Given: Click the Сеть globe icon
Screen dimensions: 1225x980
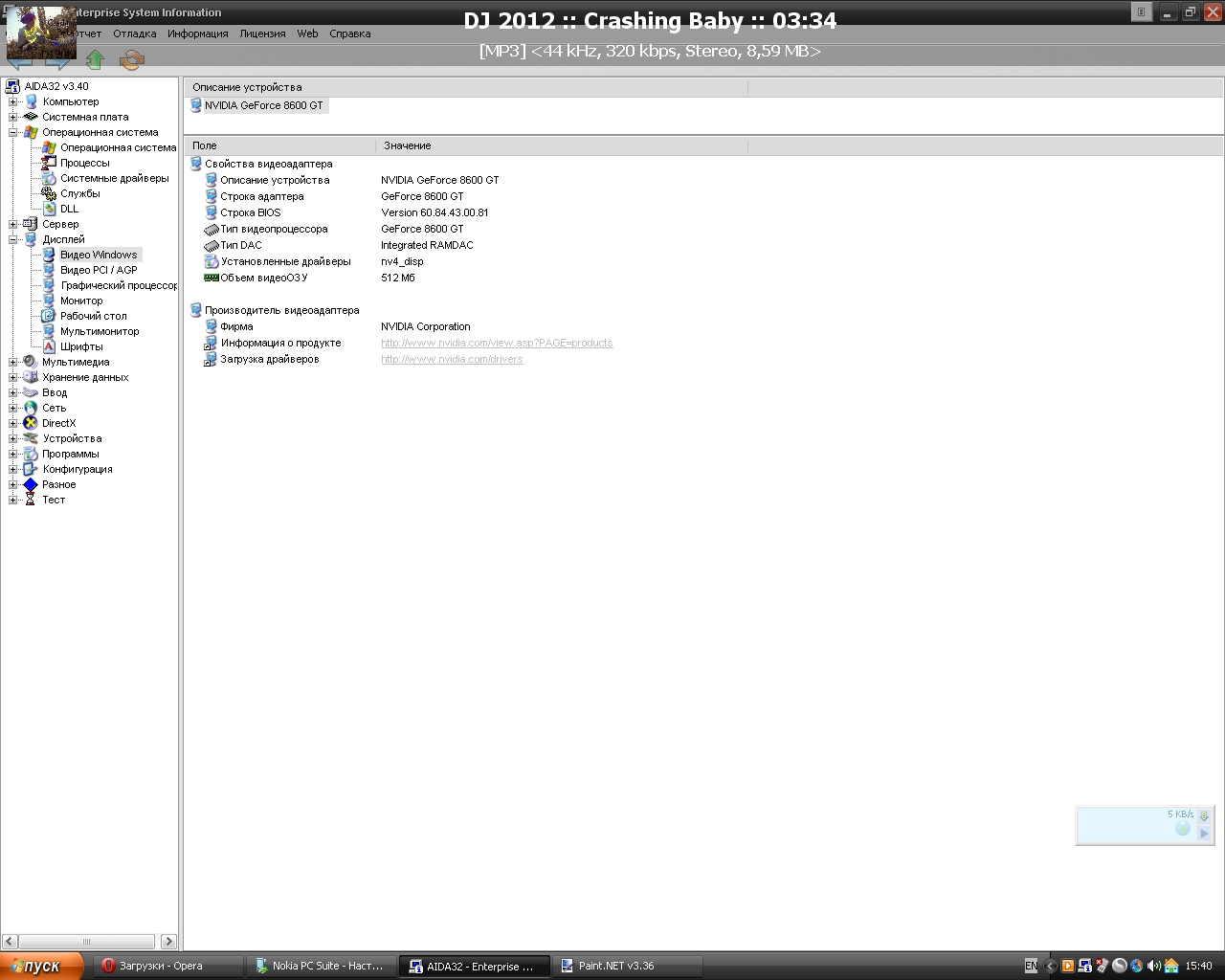Looking at the screenshot, I should click(x=31, y=408).
